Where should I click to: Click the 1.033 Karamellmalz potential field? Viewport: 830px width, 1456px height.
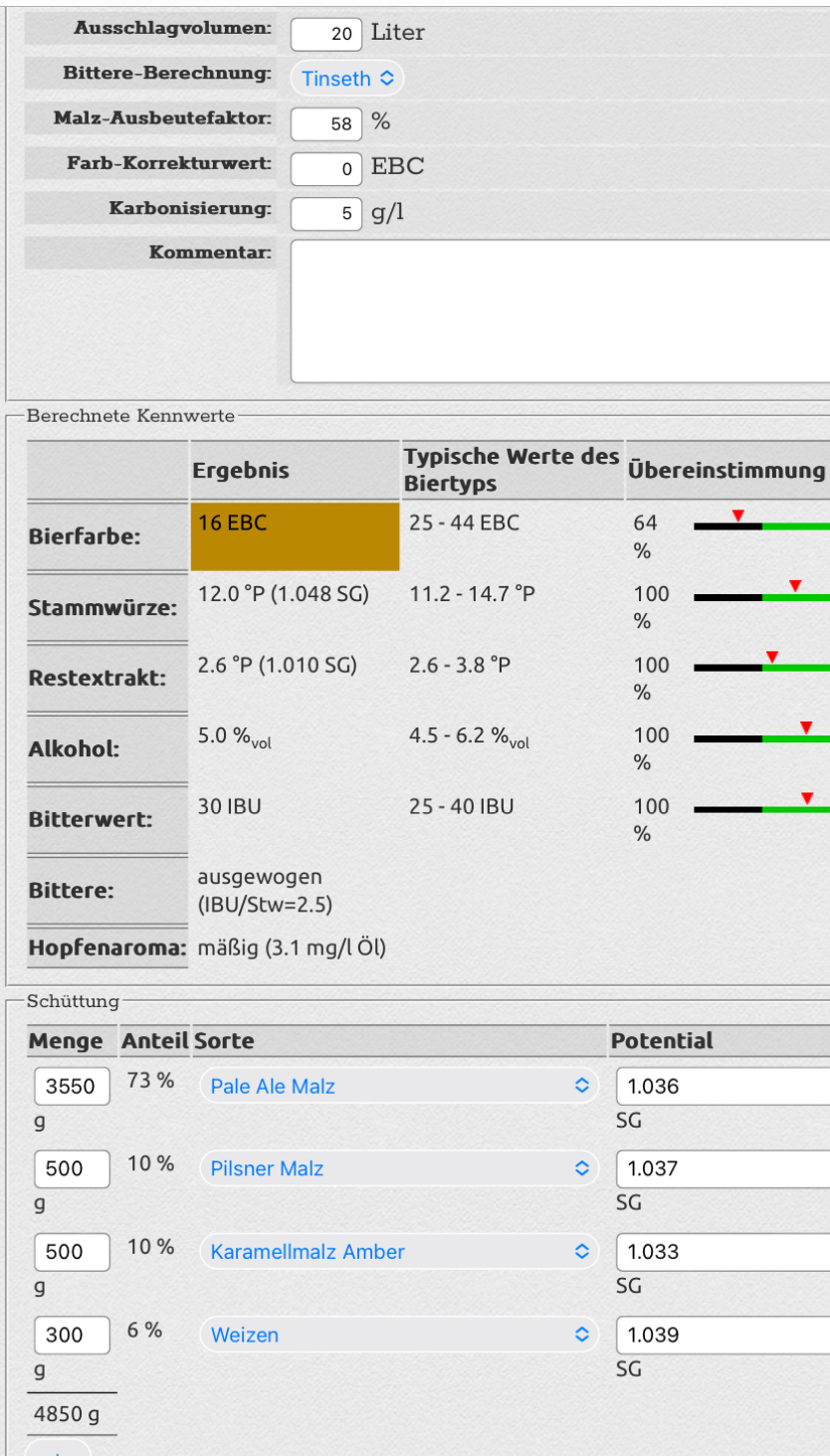pyautogui.click(x=722, y=1252)
